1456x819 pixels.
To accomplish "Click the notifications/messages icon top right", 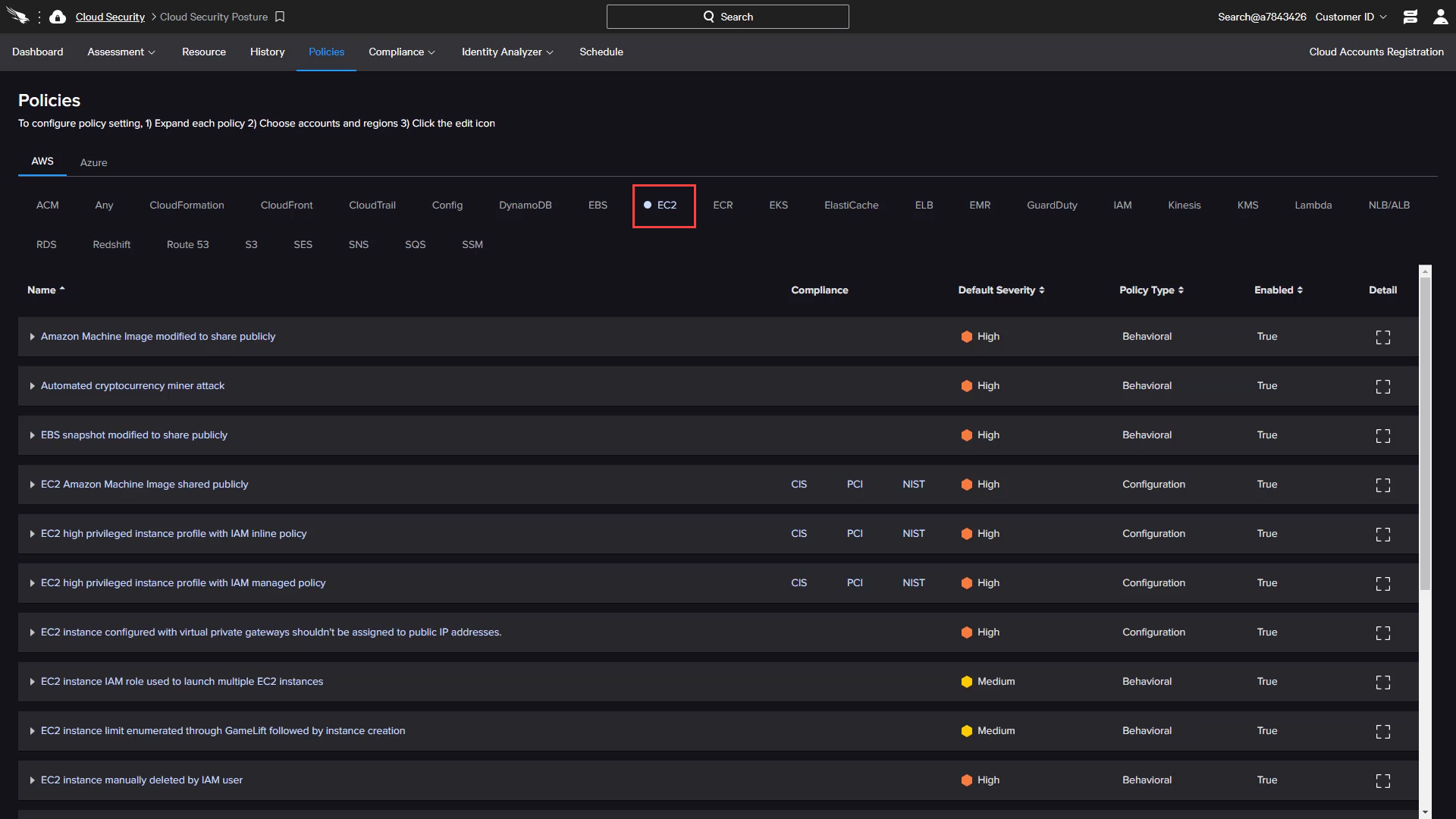I will (x=1410, y=16).
